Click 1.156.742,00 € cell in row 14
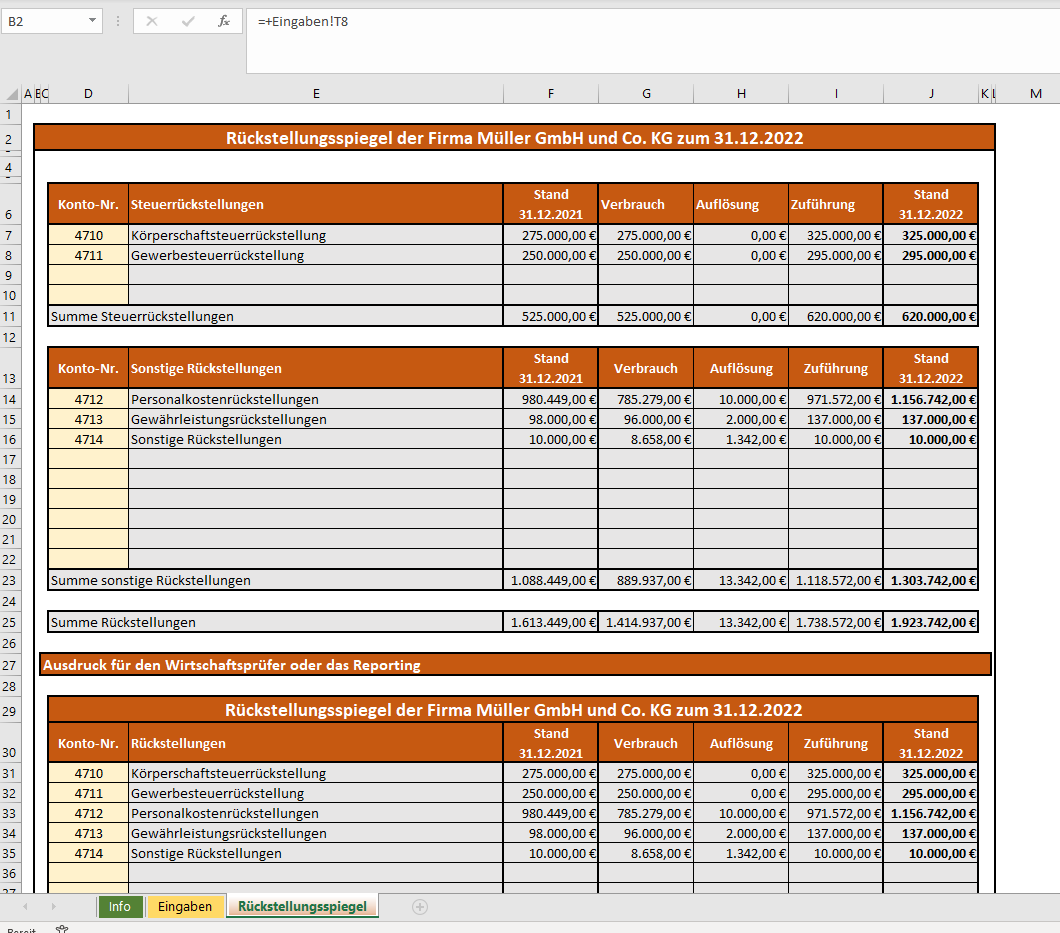This screenshot has height=933, width=1060. click(x=931, y=400)
